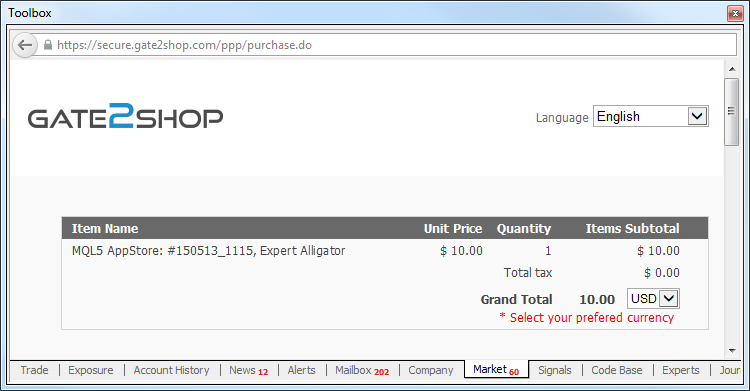Viewport: 750px width, 391px height.
Task: Click the vertical scrollbar thumb
Action: [x=732, y=112]
